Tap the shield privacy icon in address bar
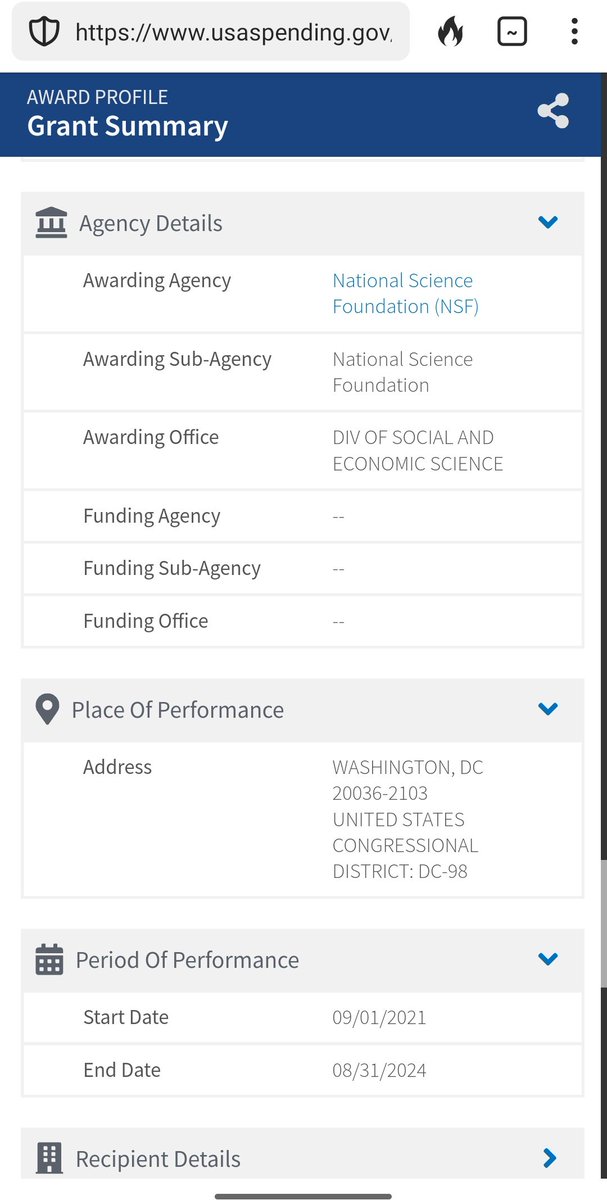Viewport: 607px width, 1200px height. [x=44, y=32]
